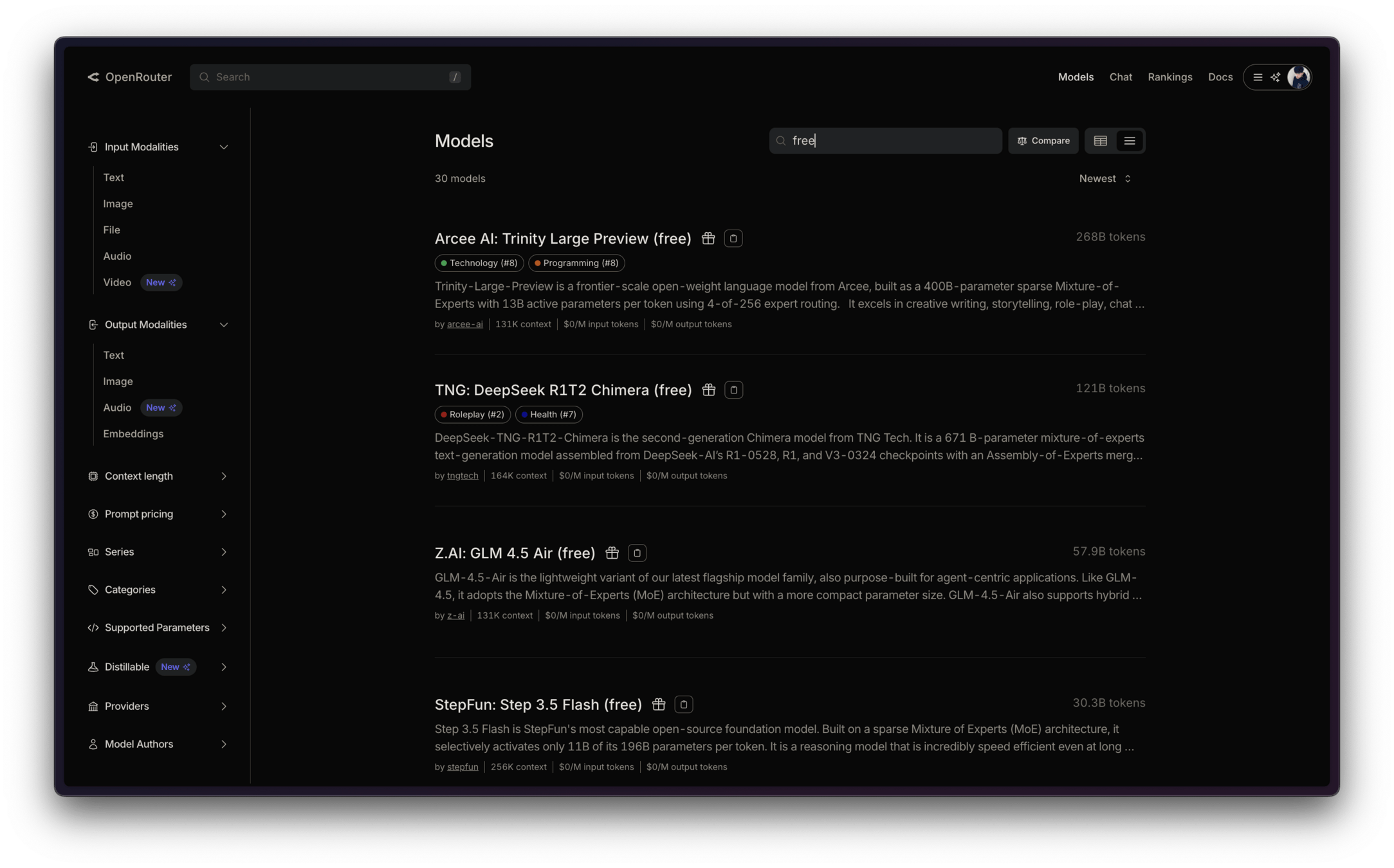
Task: Click the sparkle icon near the avatar
Action: 1275,77
